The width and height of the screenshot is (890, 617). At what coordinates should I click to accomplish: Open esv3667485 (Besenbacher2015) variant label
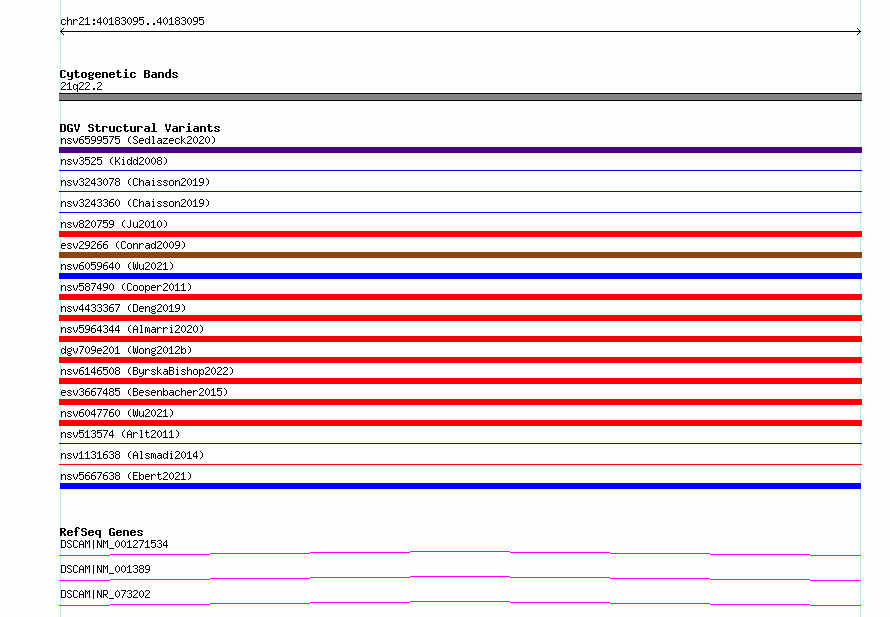[144, 392]
